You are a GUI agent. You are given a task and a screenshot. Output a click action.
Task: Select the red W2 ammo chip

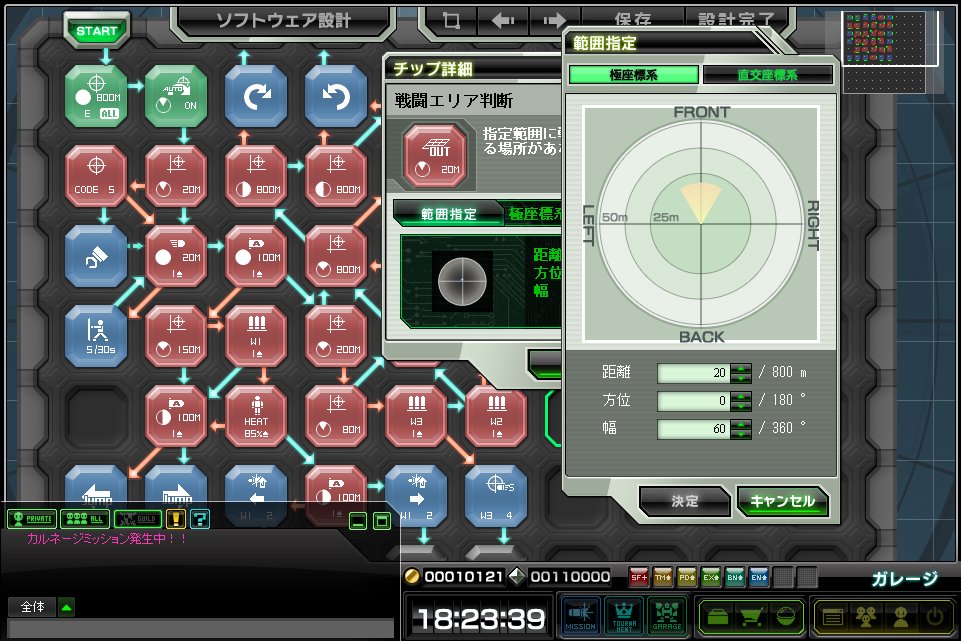coord(496,416)
